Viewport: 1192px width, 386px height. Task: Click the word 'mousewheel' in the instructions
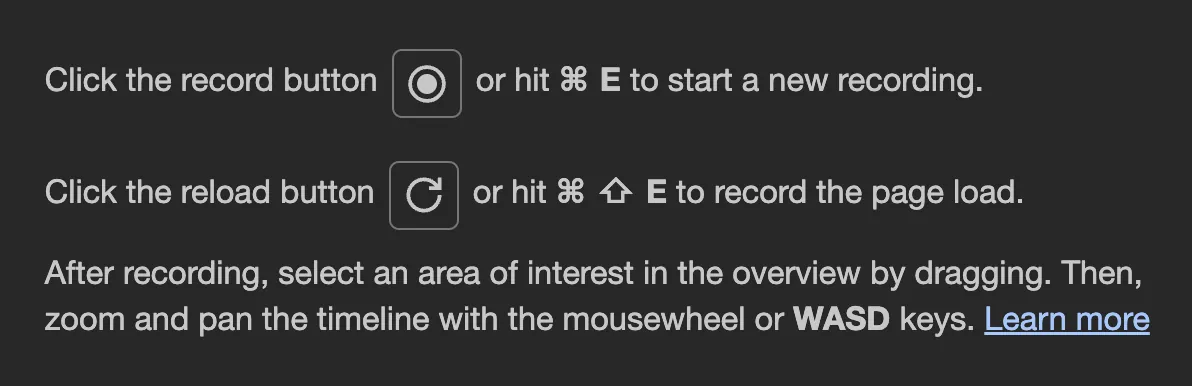point(654,319)
